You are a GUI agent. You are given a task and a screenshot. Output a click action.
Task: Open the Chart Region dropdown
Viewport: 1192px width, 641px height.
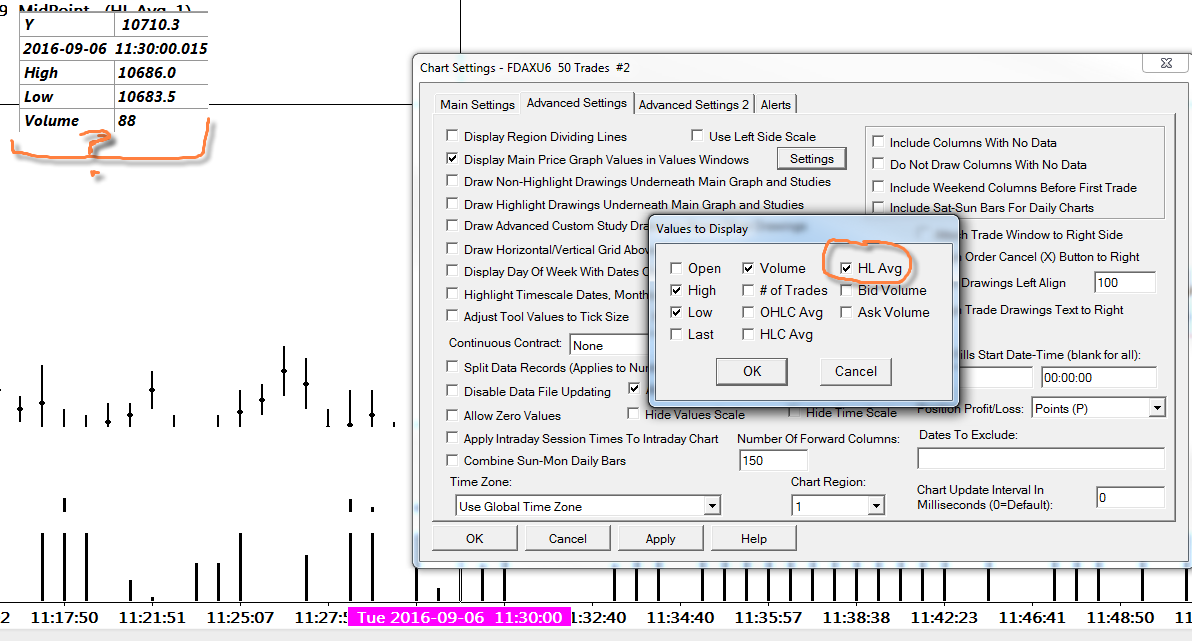[x=876, y=506]
